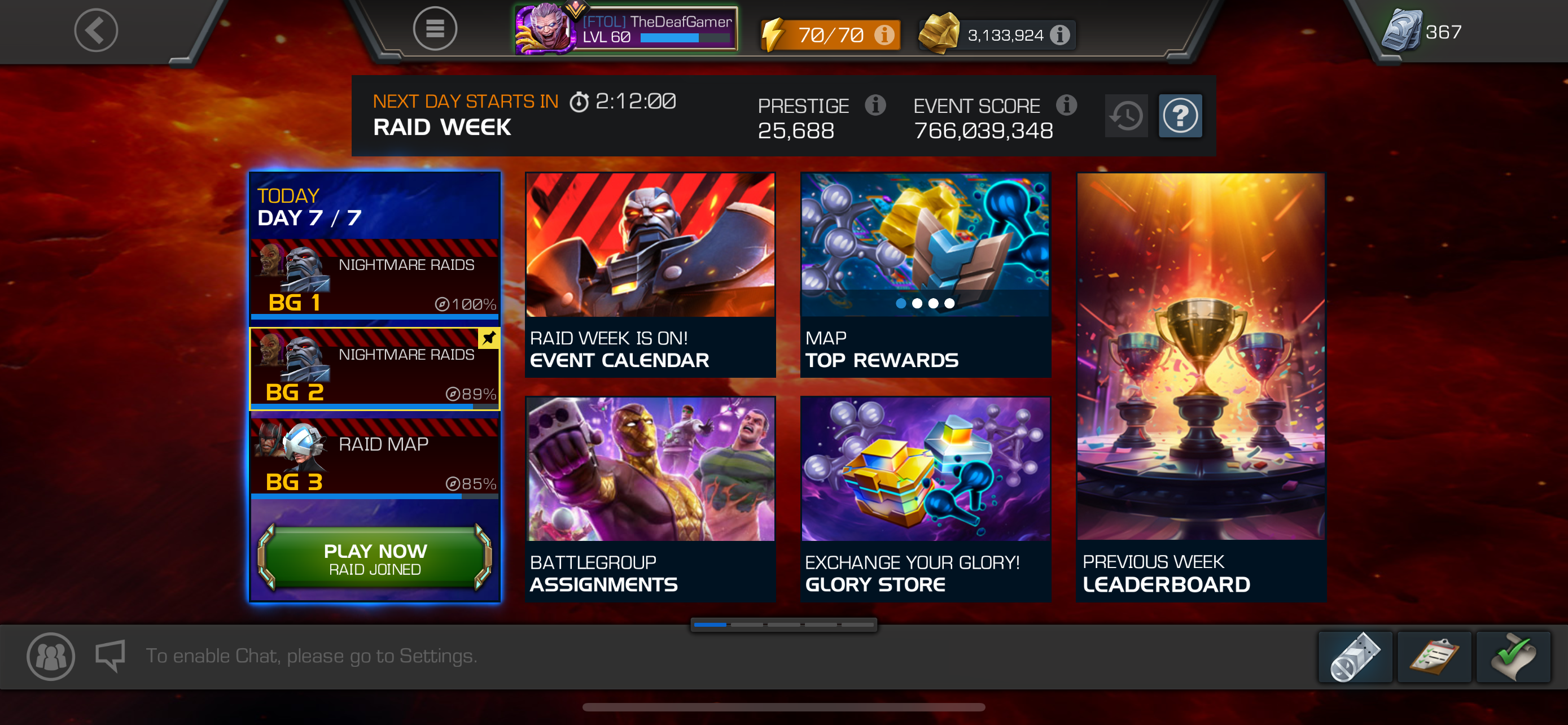Open the no-items canister icon
The image size is (1568, 725).
click(1355, 657)
